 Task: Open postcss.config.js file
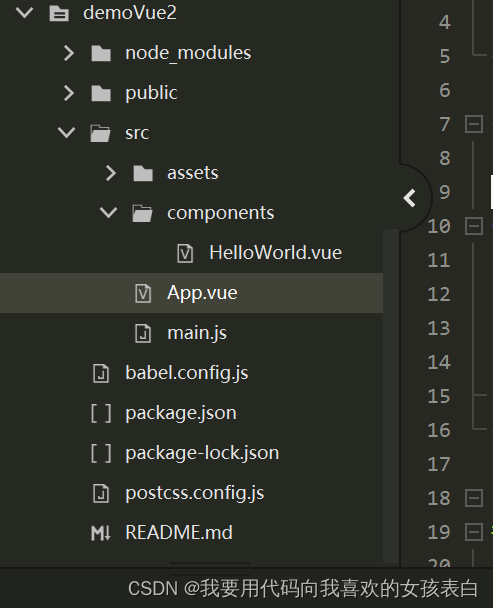(x=195, y=493)
